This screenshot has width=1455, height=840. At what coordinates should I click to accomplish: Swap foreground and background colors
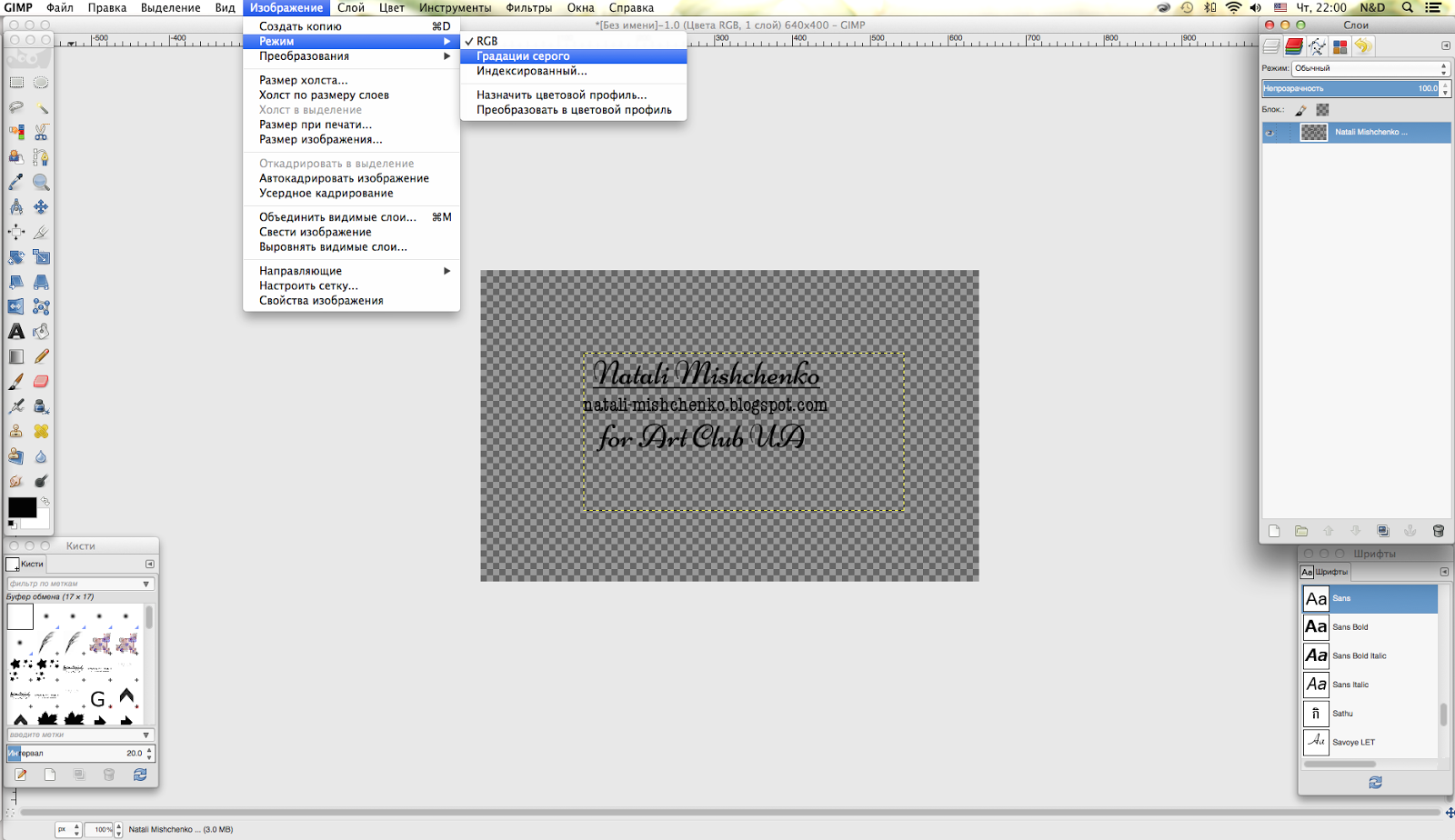coord(45,501)
